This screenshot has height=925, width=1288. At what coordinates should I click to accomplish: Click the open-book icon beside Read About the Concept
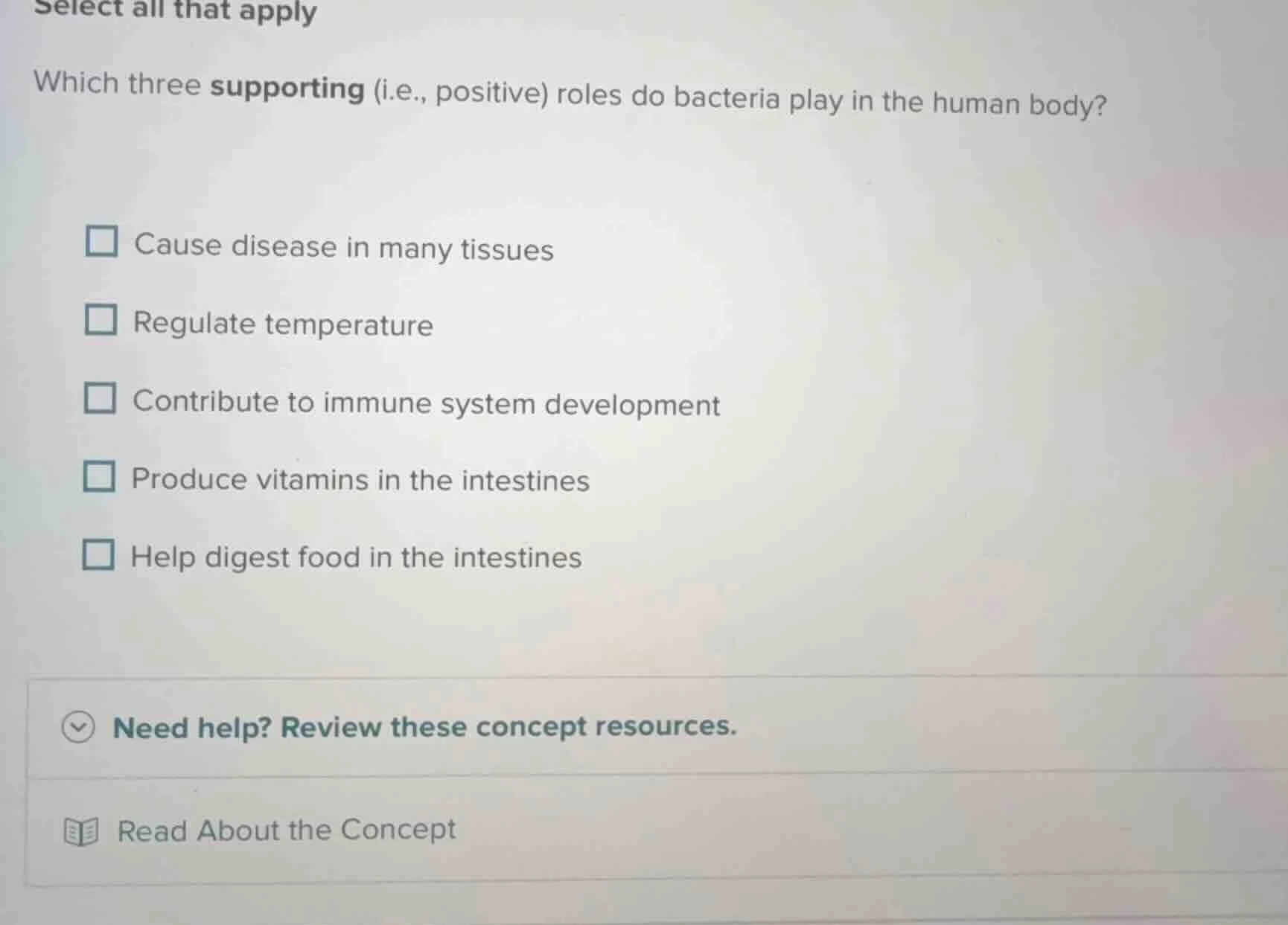coord(82,830)
